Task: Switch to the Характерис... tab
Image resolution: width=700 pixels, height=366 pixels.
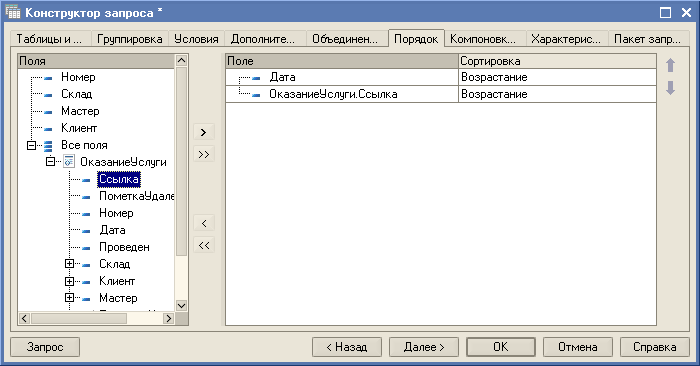Action: (x=567, y=39)
